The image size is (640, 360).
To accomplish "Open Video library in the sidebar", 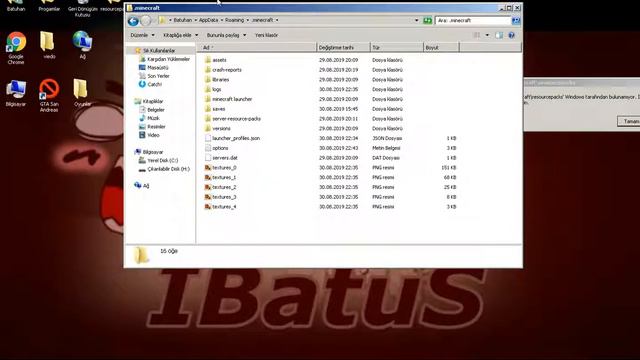I will click(x=153, y=135).
